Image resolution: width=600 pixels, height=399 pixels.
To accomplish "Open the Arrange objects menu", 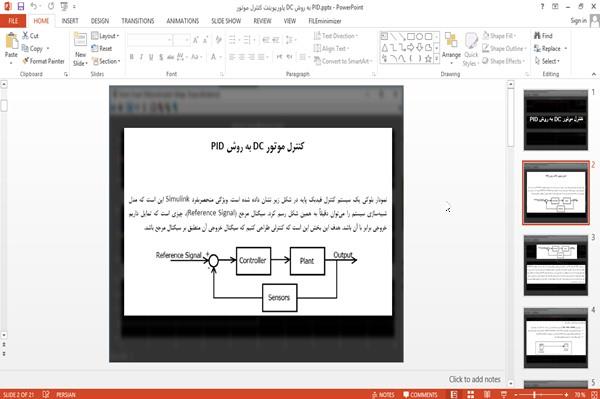I will click(x=452, y=48).
